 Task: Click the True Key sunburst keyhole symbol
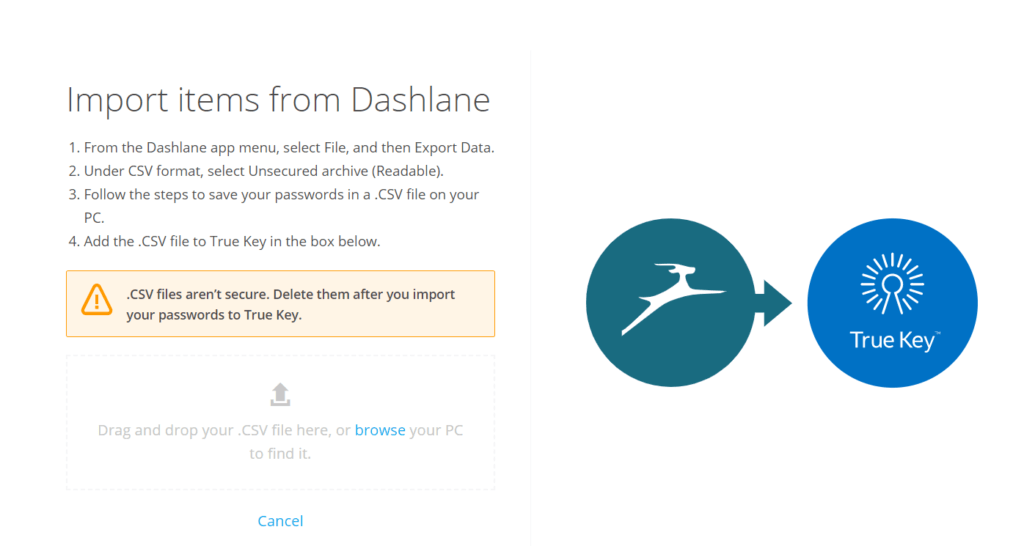coord(892,283)
